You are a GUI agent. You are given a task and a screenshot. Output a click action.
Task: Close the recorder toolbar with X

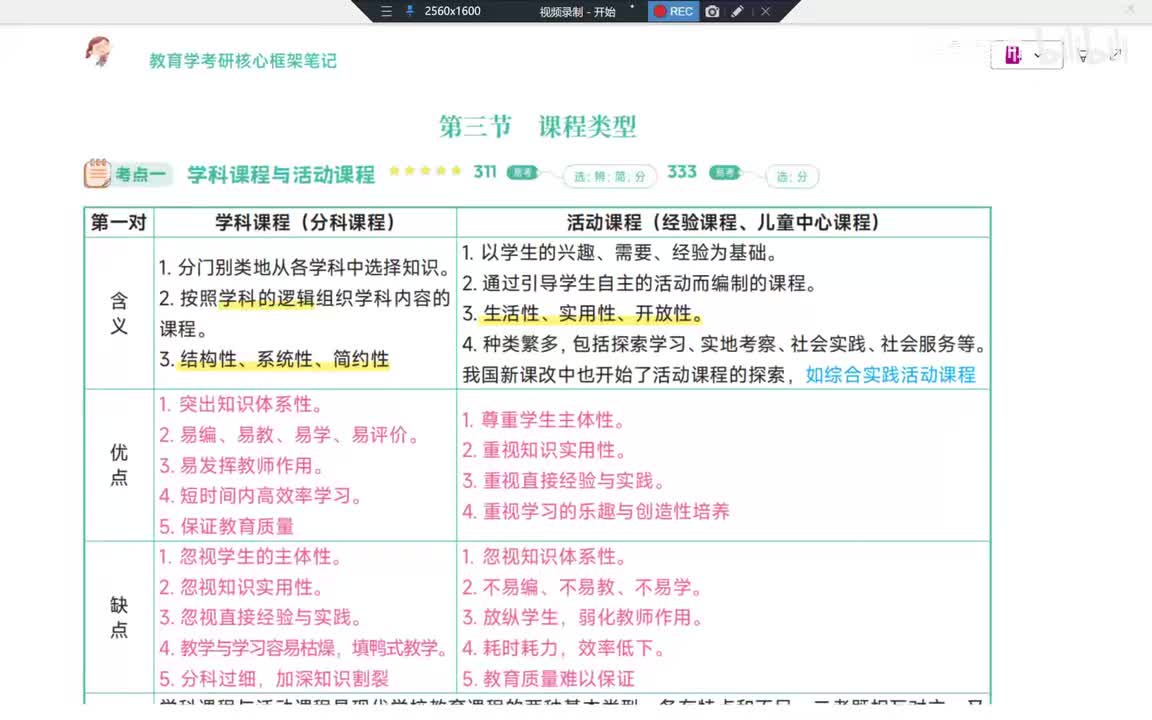point(765,11)
